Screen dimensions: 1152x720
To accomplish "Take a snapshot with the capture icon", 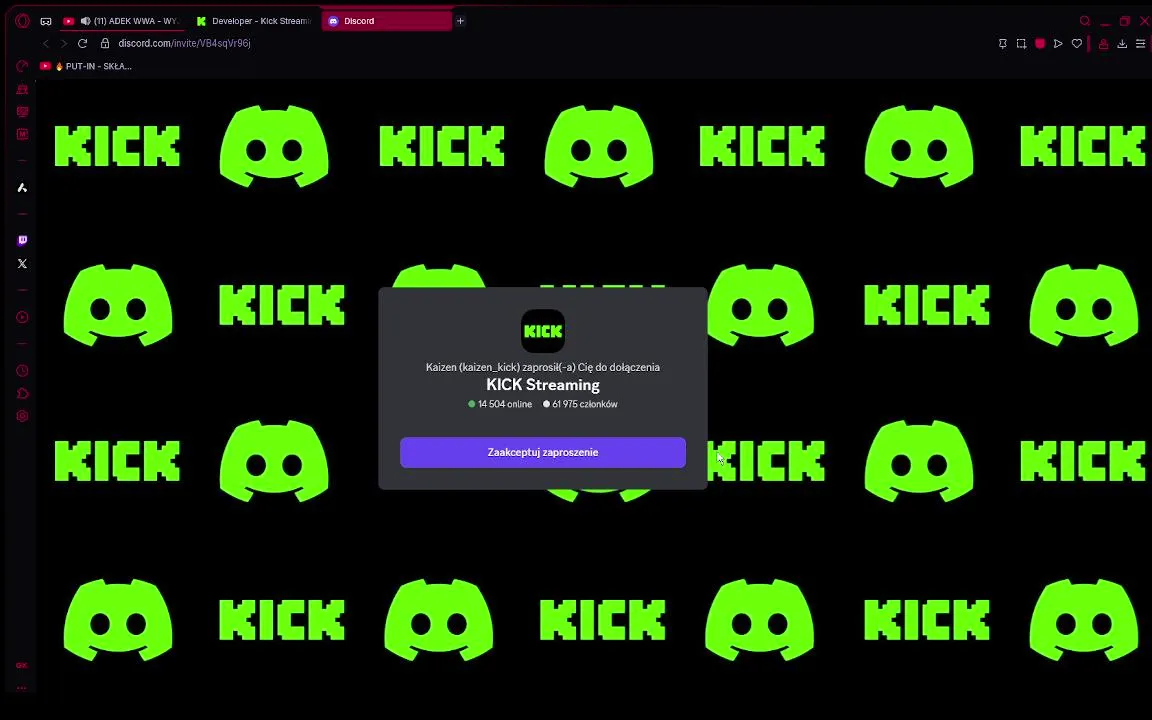I will coord(1021,43).
